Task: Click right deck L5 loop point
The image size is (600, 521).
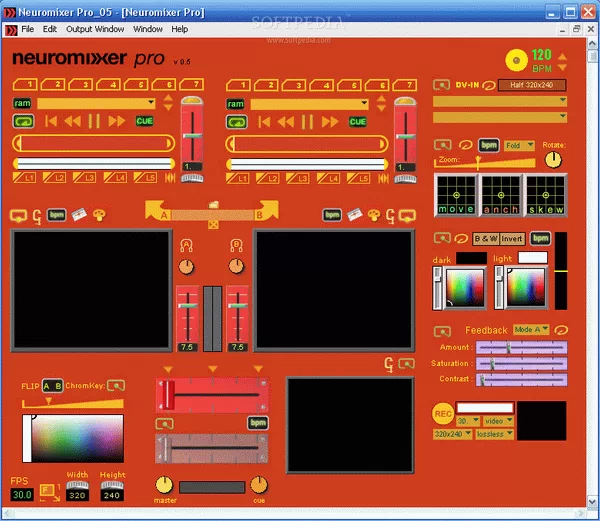Action: pos(358,178)
